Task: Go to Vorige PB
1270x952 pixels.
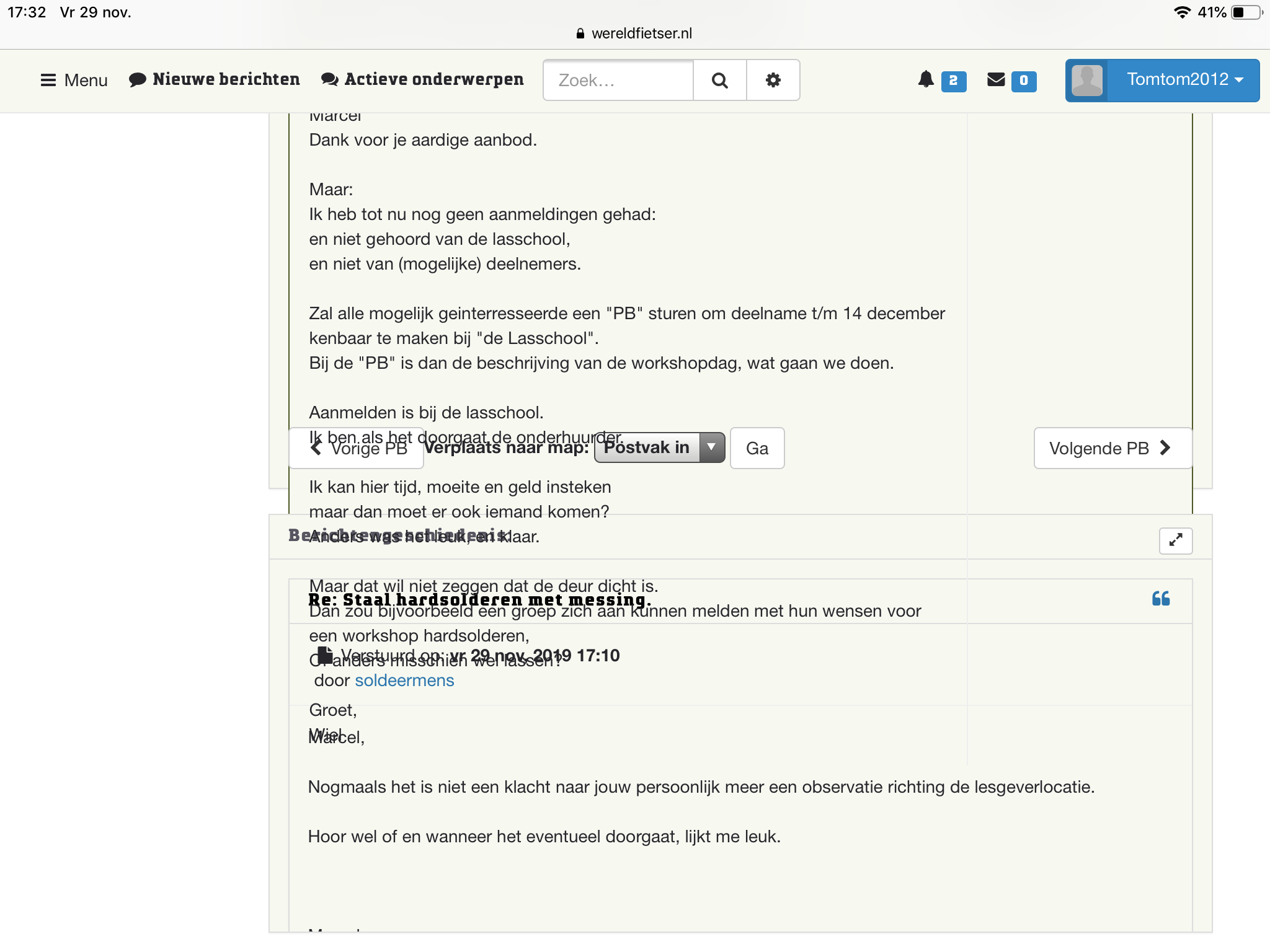Action: [357, 448]
